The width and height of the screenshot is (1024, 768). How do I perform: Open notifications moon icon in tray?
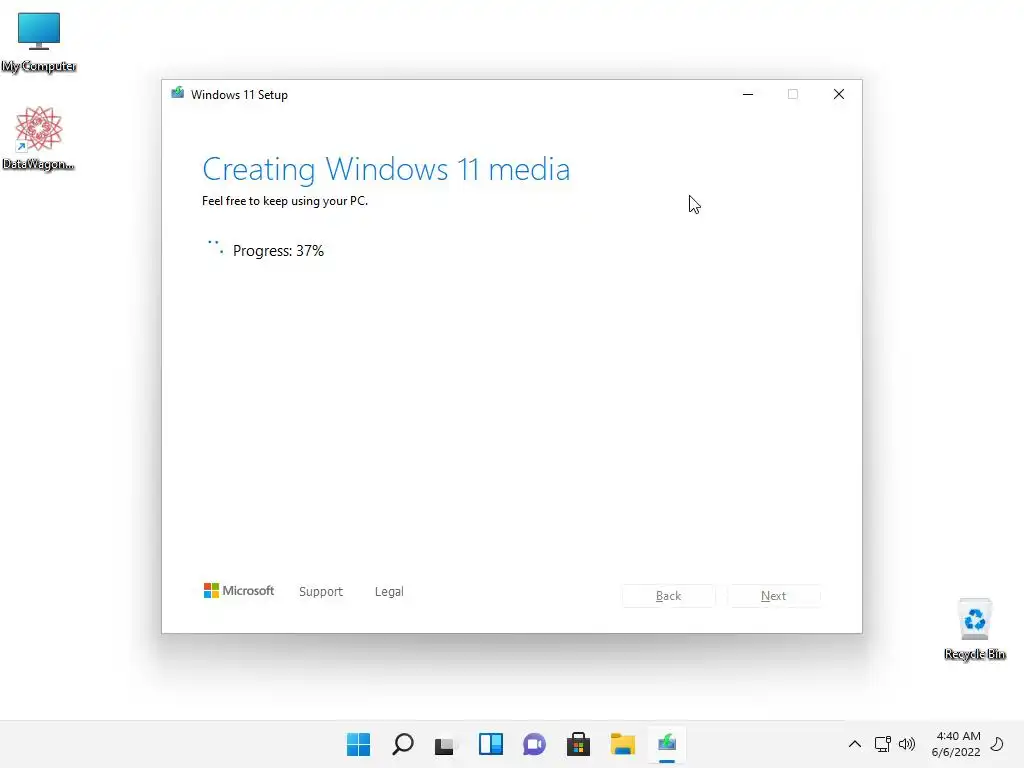pyautogui.click(x=997, y=744)
